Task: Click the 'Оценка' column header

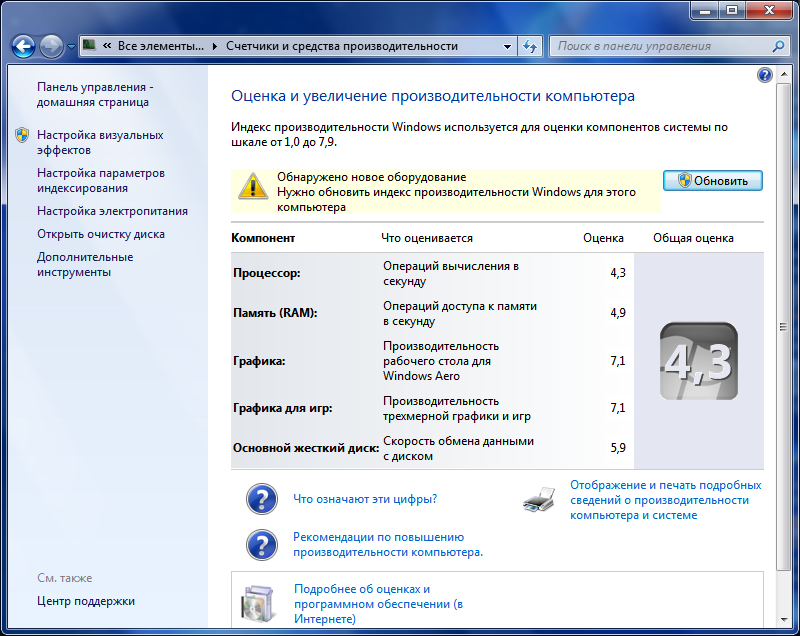Action: tap(603, 238)
